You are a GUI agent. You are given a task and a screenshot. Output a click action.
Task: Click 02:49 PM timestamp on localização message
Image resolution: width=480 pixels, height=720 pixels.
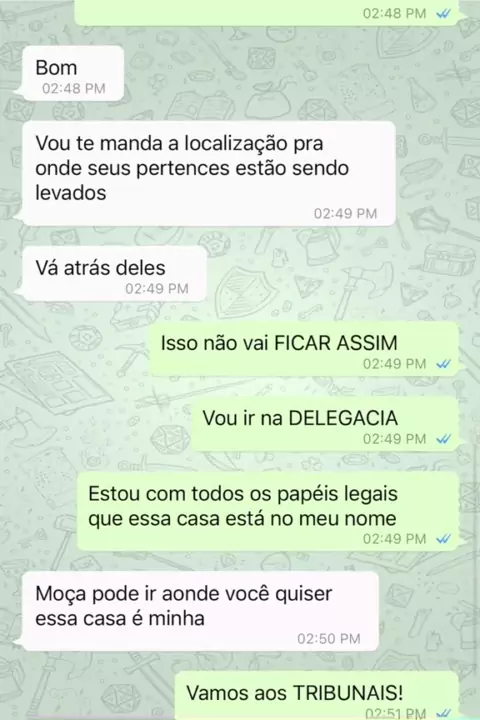(345, 214)
